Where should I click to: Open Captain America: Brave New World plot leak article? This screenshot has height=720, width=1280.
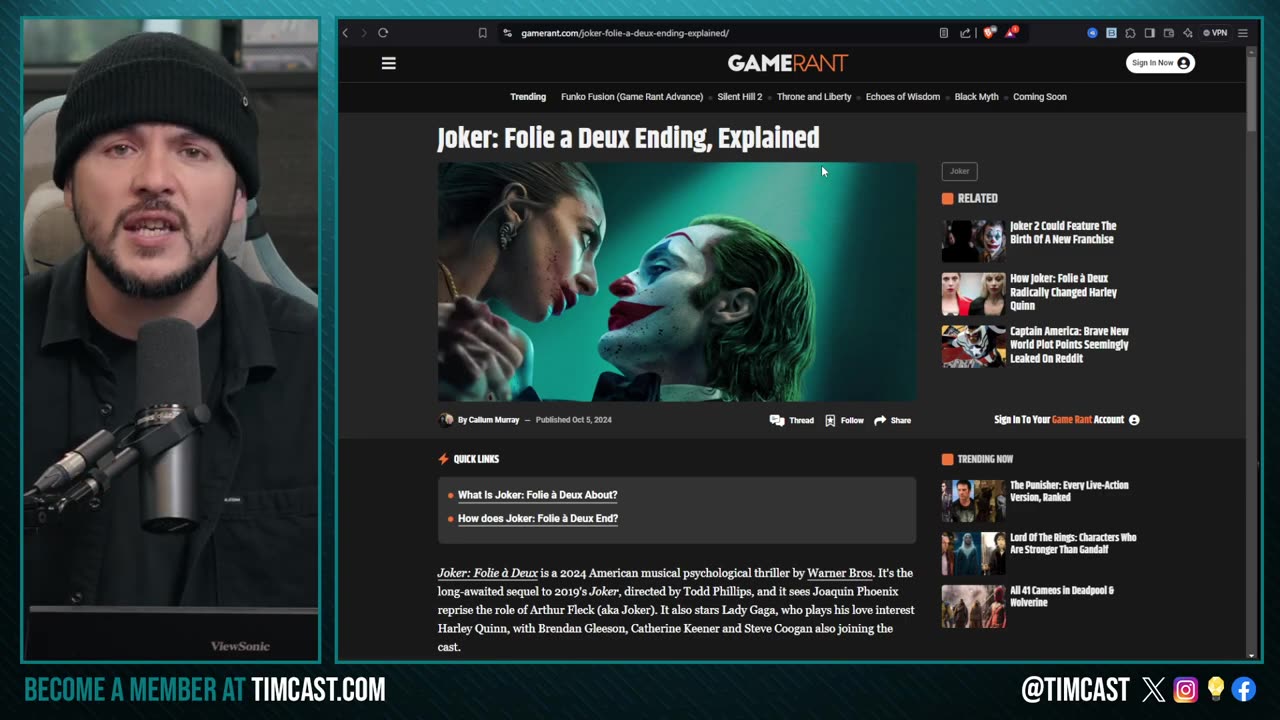click(1069, 345)
